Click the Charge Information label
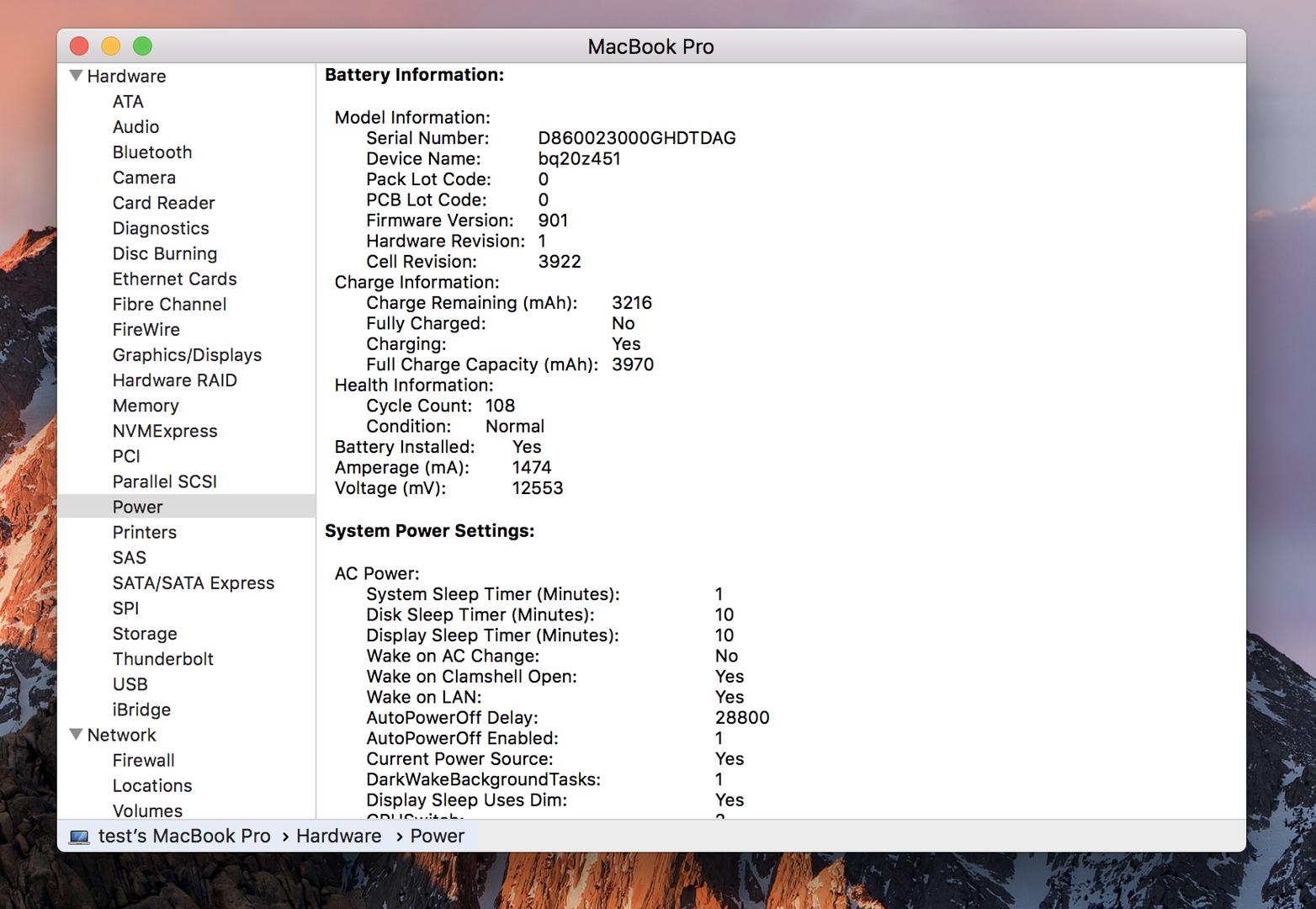This screenshot has width=1316, height=909. pos(417,283)
